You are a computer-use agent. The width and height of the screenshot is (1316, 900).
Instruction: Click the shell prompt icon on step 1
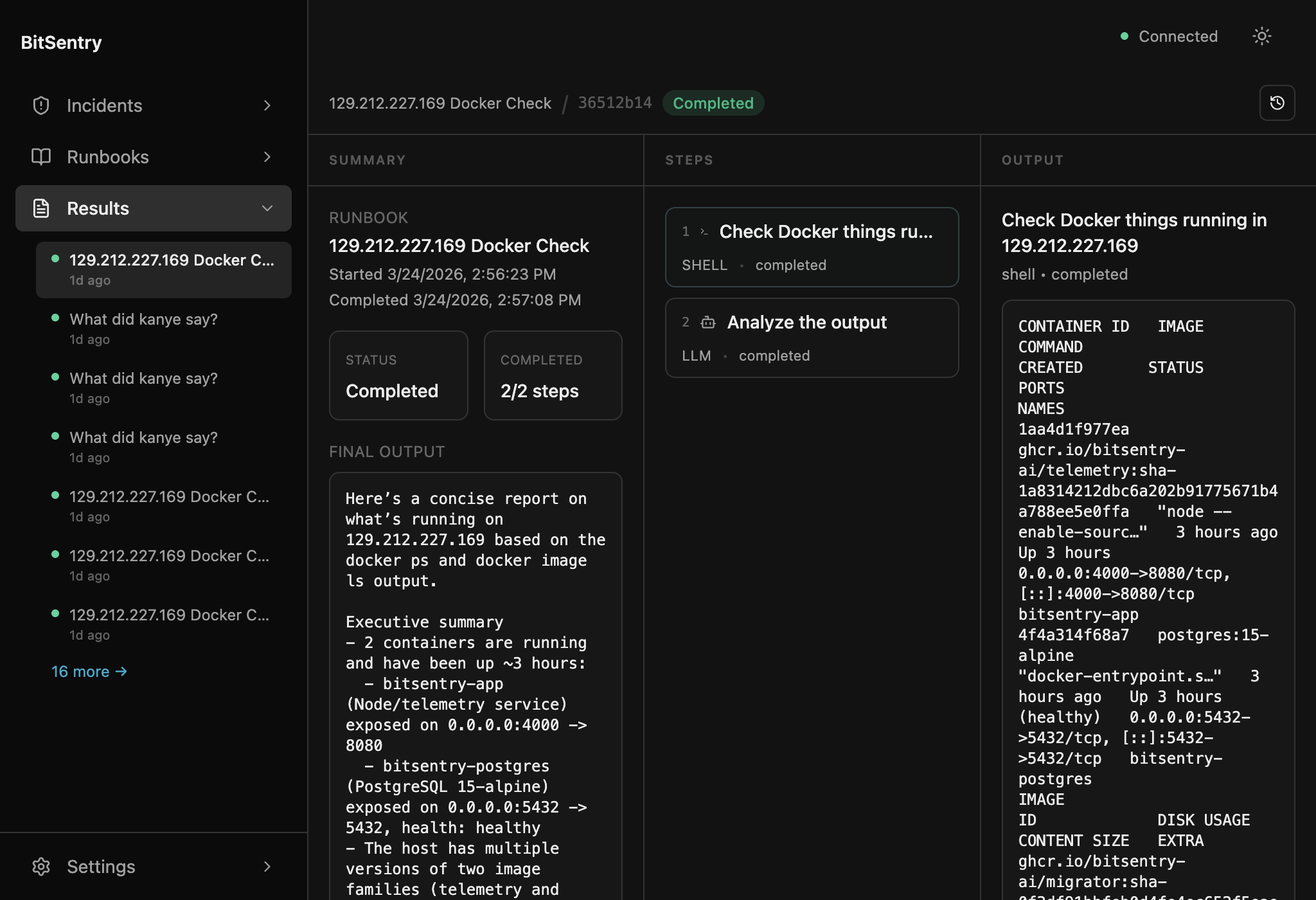[x=704, y=232]
